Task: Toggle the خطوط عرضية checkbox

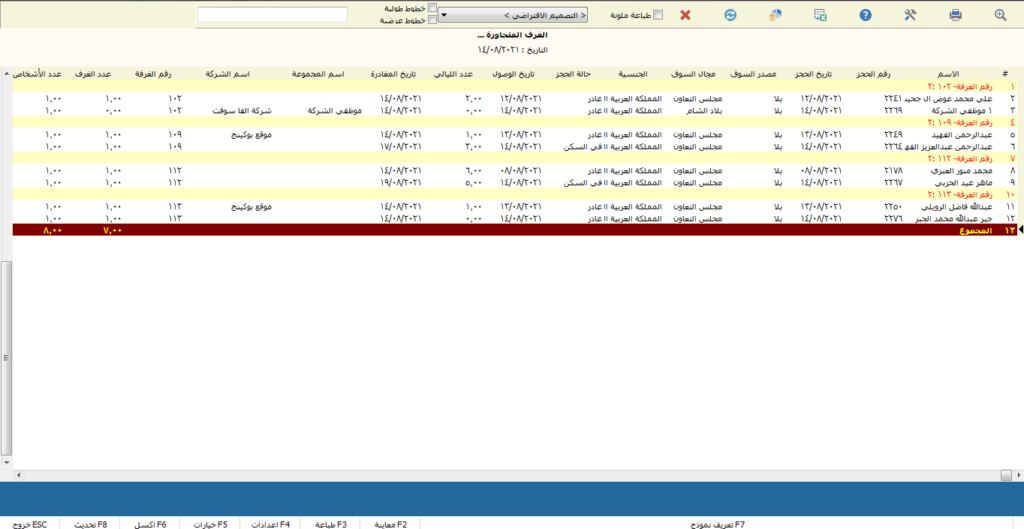Action: [432, 20]
